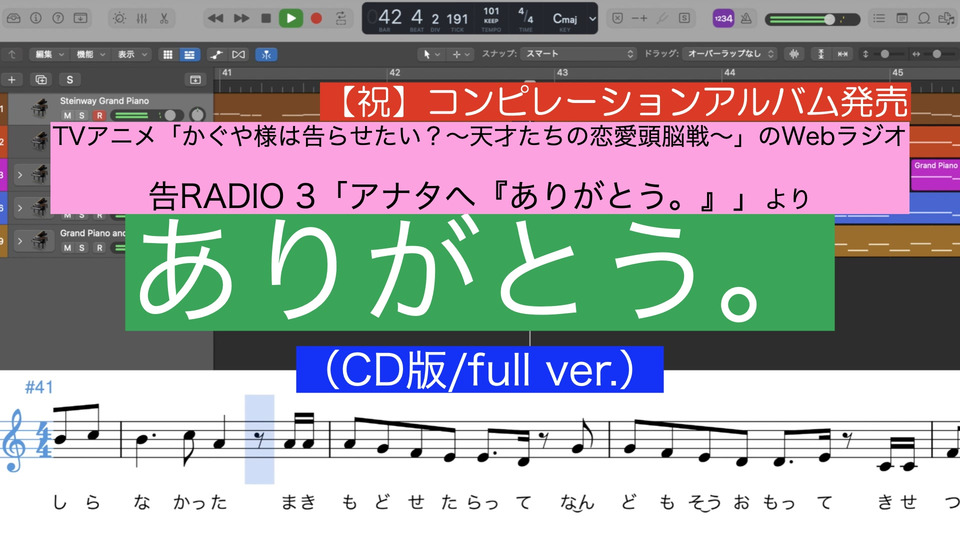Open the 表示 menu
The height and width of the screenshot is (540, 960).
tap(132, 54)
